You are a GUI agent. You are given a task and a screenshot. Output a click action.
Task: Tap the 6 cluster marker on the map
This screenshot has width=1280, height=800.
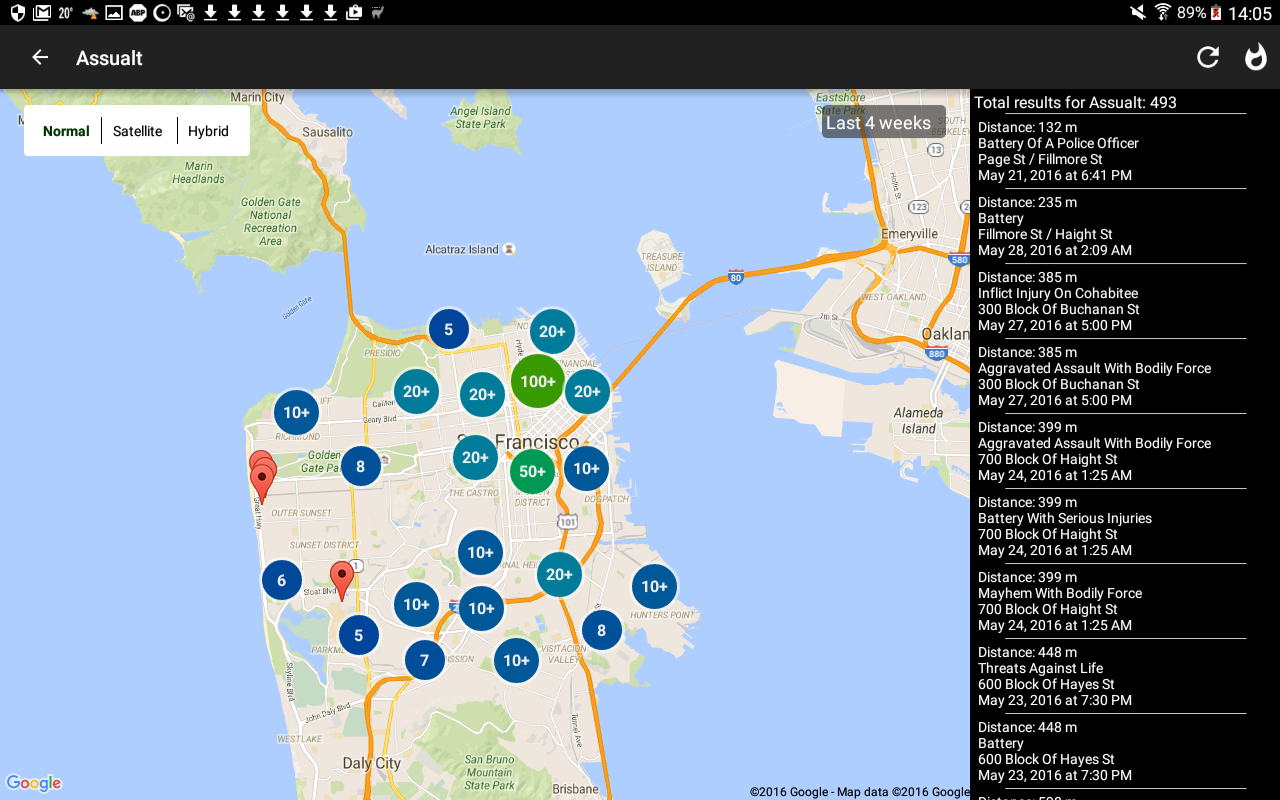tap(282, 580)
